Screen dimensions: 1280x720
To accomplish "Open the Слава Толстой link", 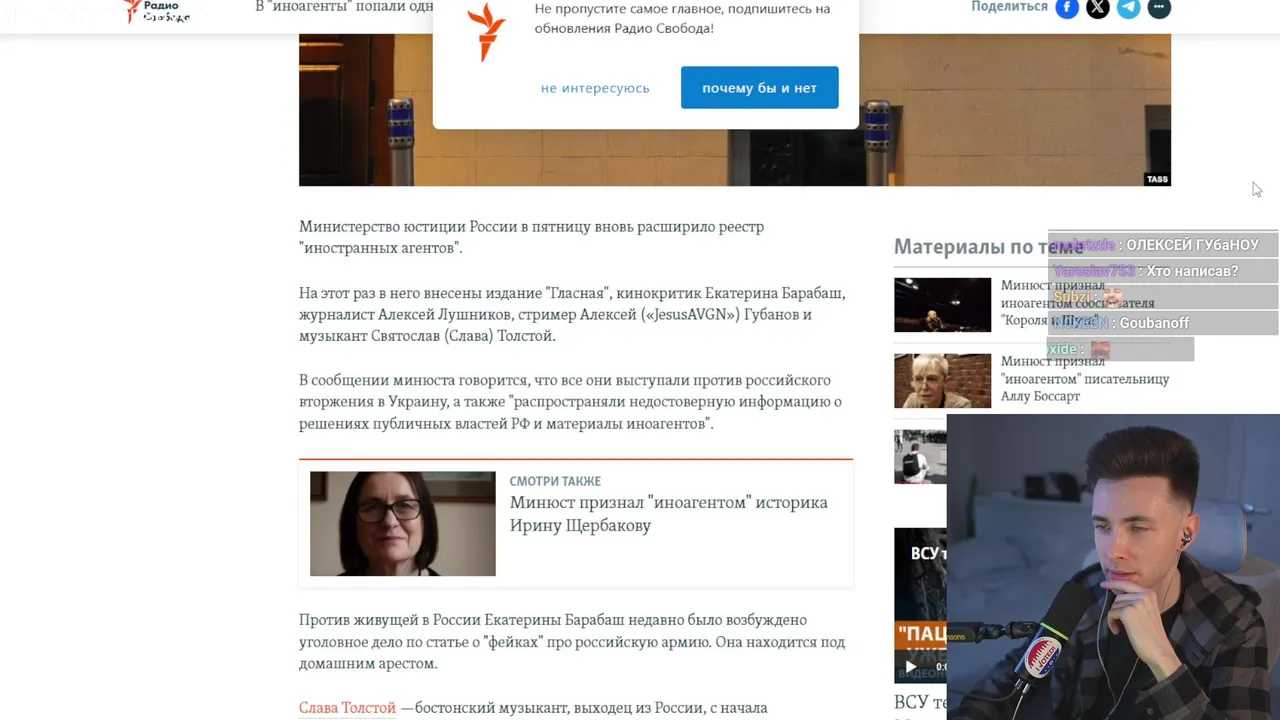I will pyautogui.click(x=347, y=708).
